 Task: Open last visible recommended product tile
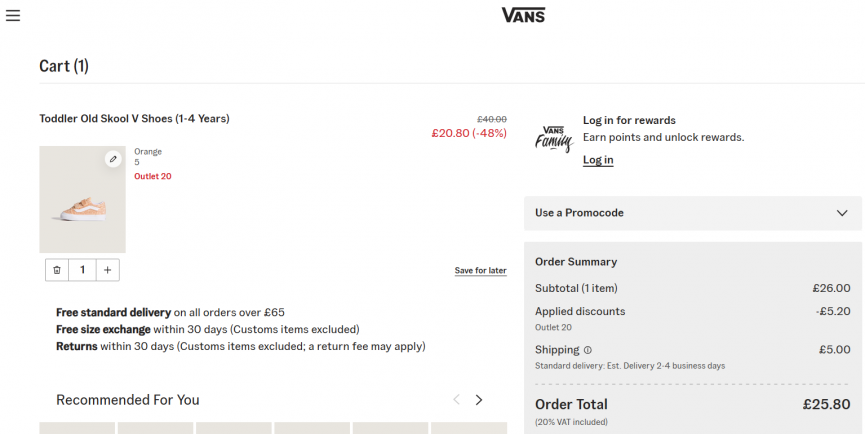pyautogui.click(x=469, y=428)
